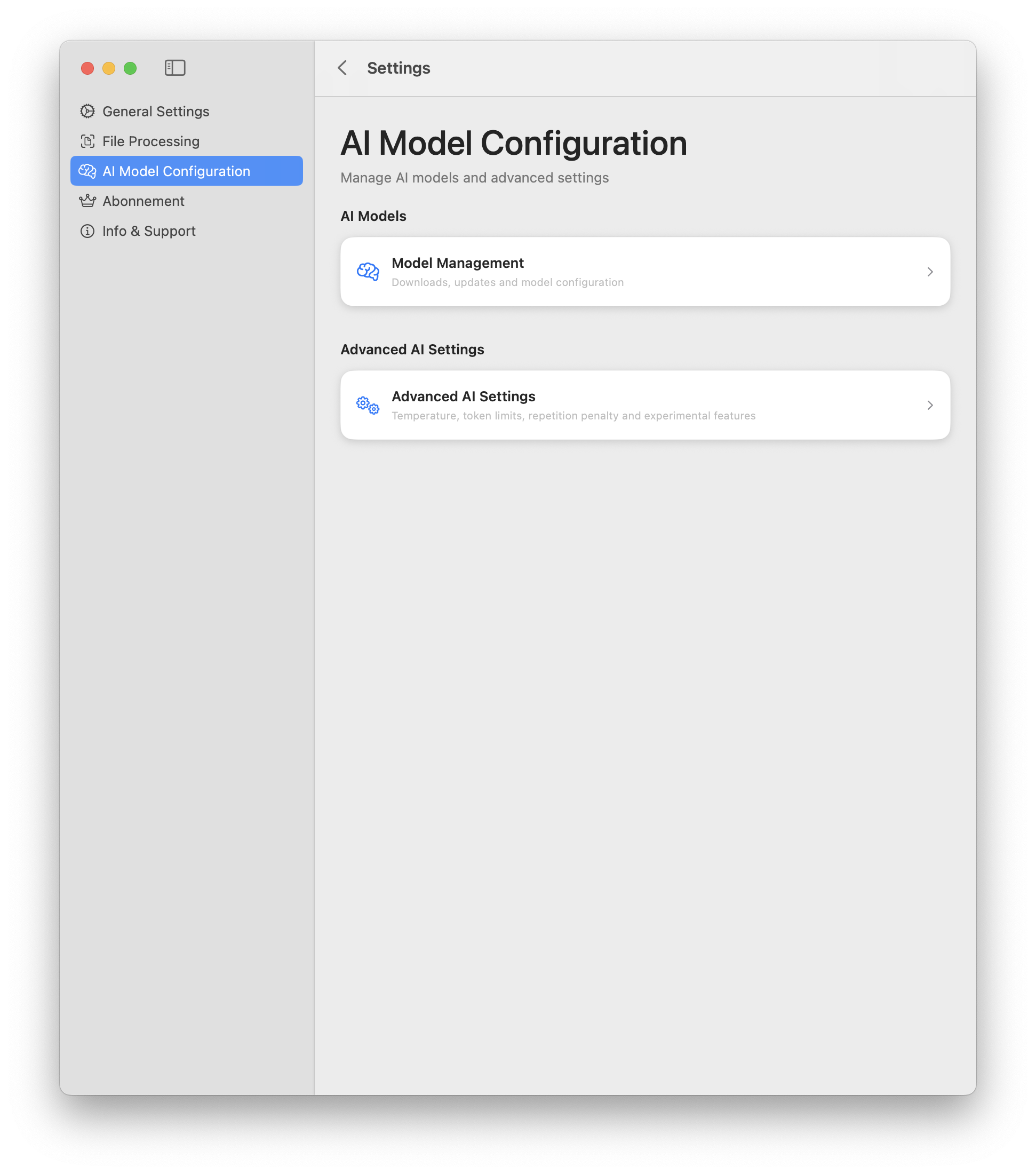Click the back chevron next to Settings
Screen dimensions: 1036x1174
[x=342, y=68]
